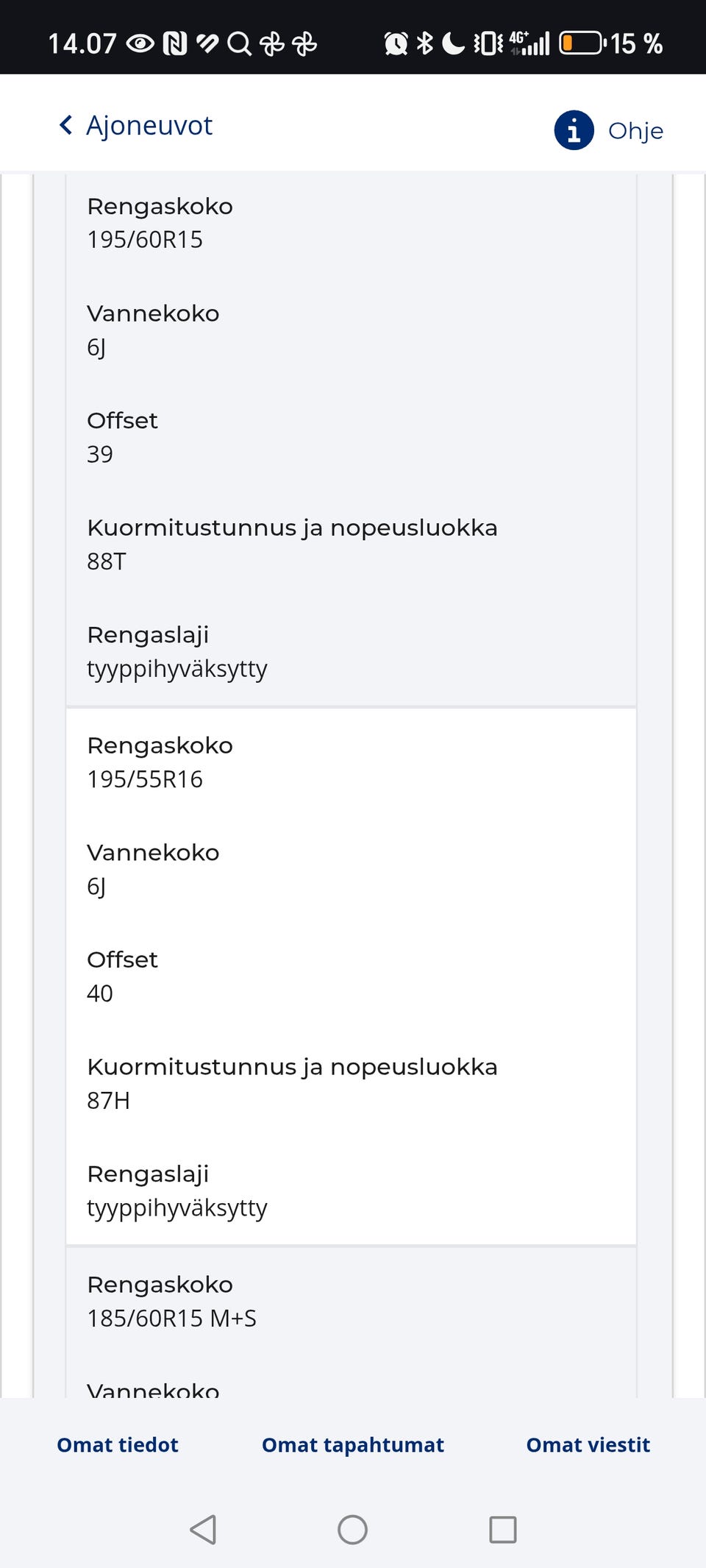Open the Omat tiedot tab
Viewport: 706px width, 1568px height.
click(118, 1444)
